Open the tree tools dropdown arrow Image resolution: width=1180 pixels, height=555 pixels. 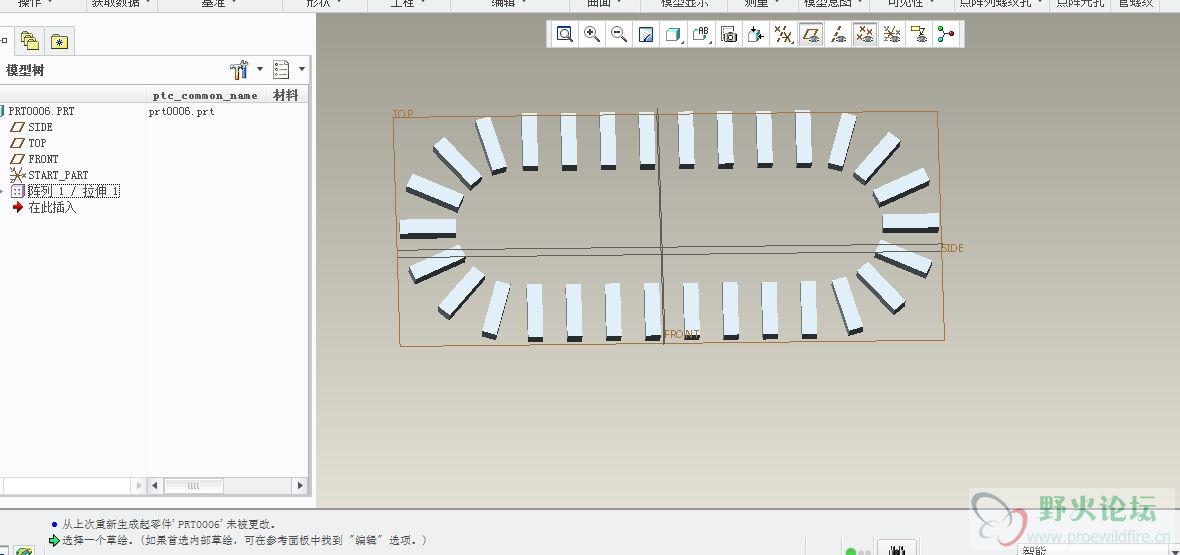(260, 69)
